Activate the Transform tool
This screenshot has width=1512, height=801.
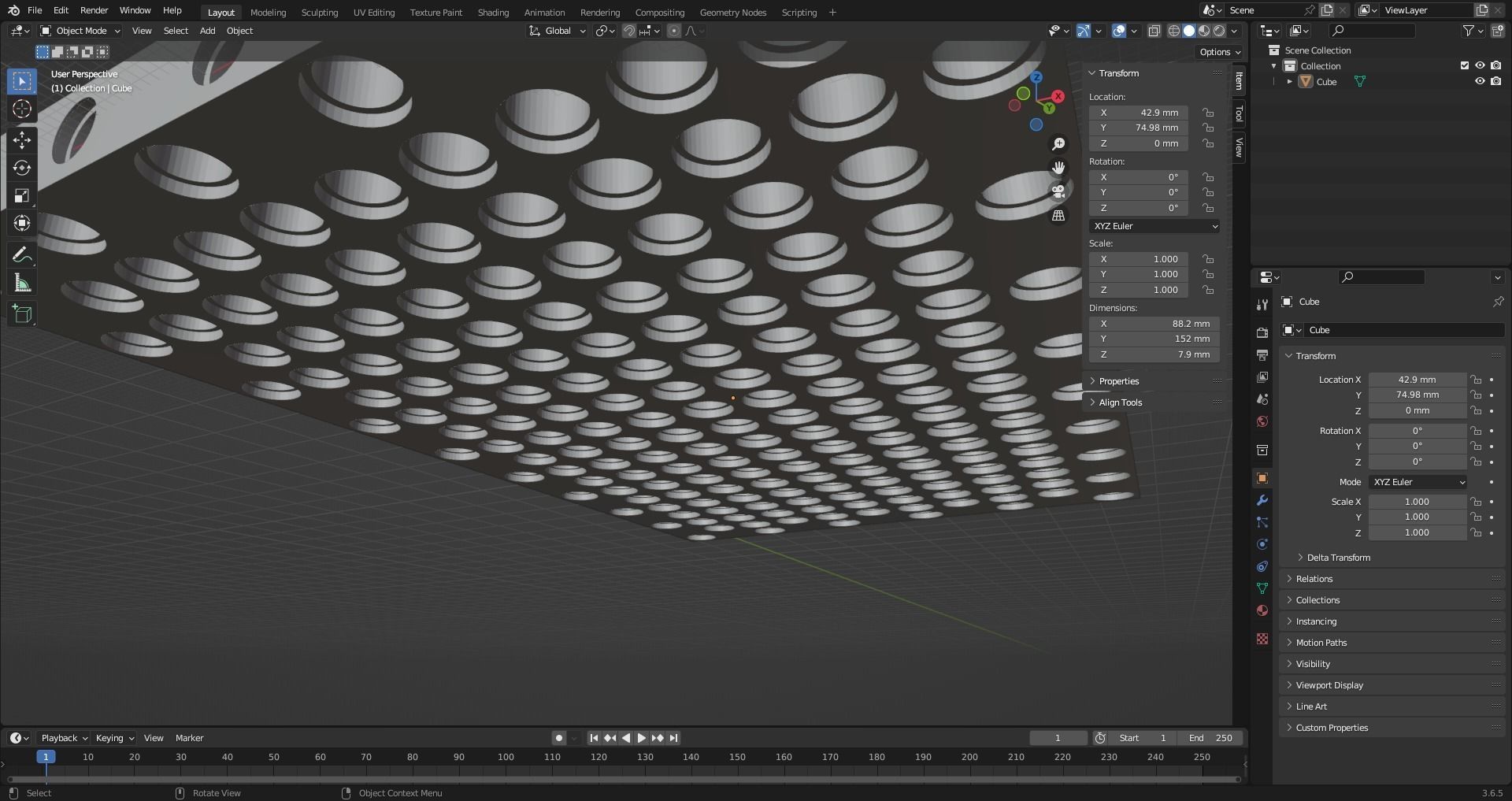click(x=22, y=223)
